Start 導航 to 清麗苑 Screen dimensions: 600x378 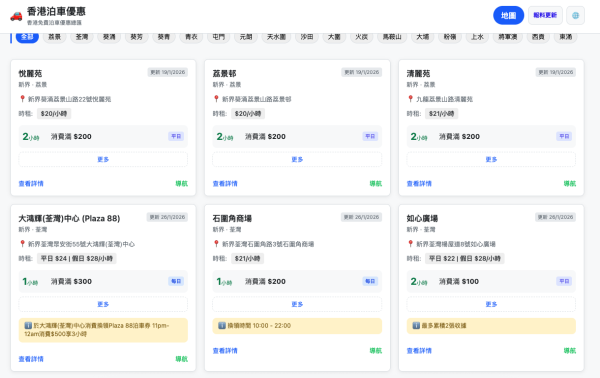pos(569,184)
